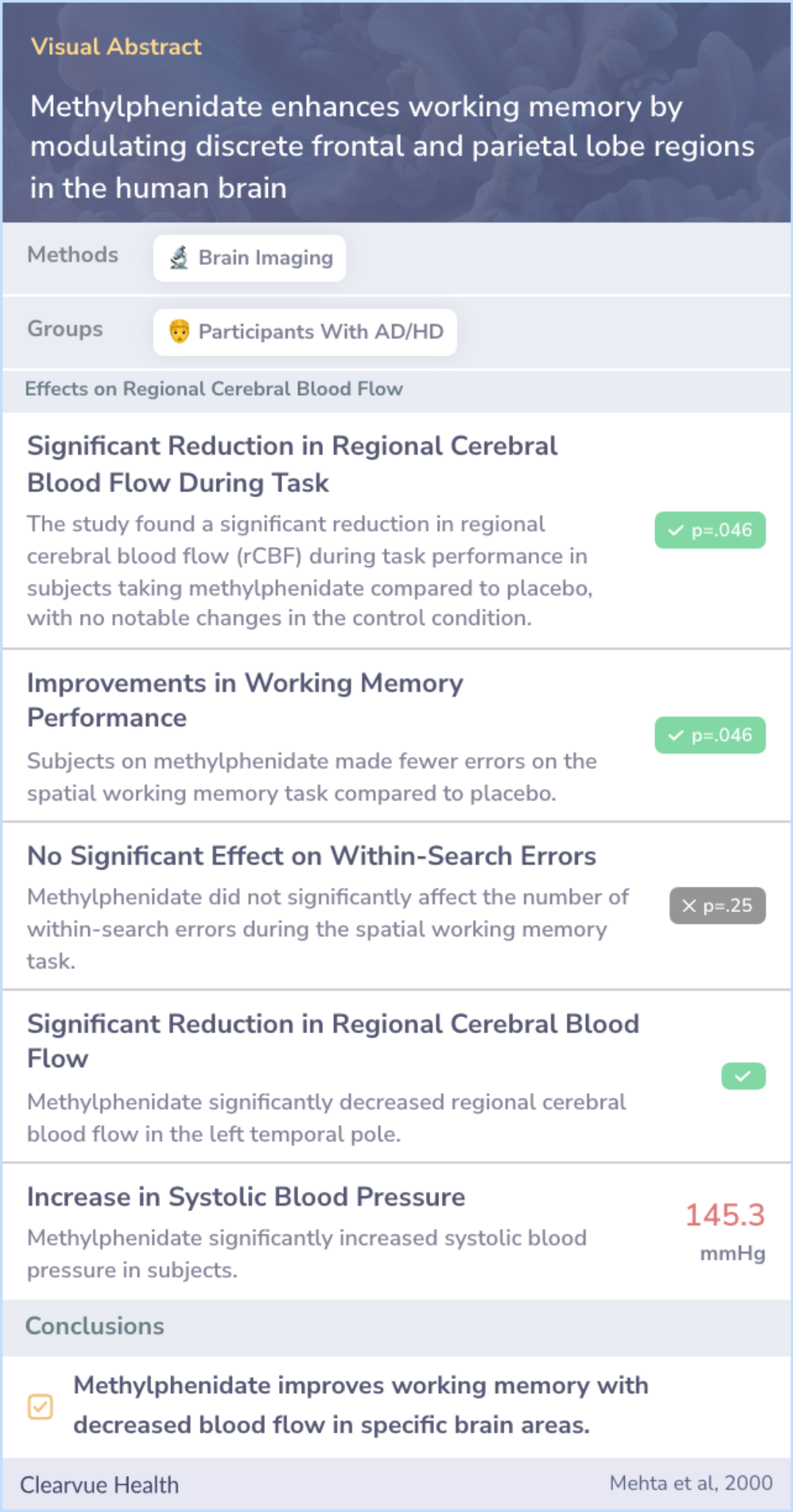This screenshot has width=793, height=1512.
Task: Open the Mehta et al, 2000 citation
Action: [x=691, y=1483]
